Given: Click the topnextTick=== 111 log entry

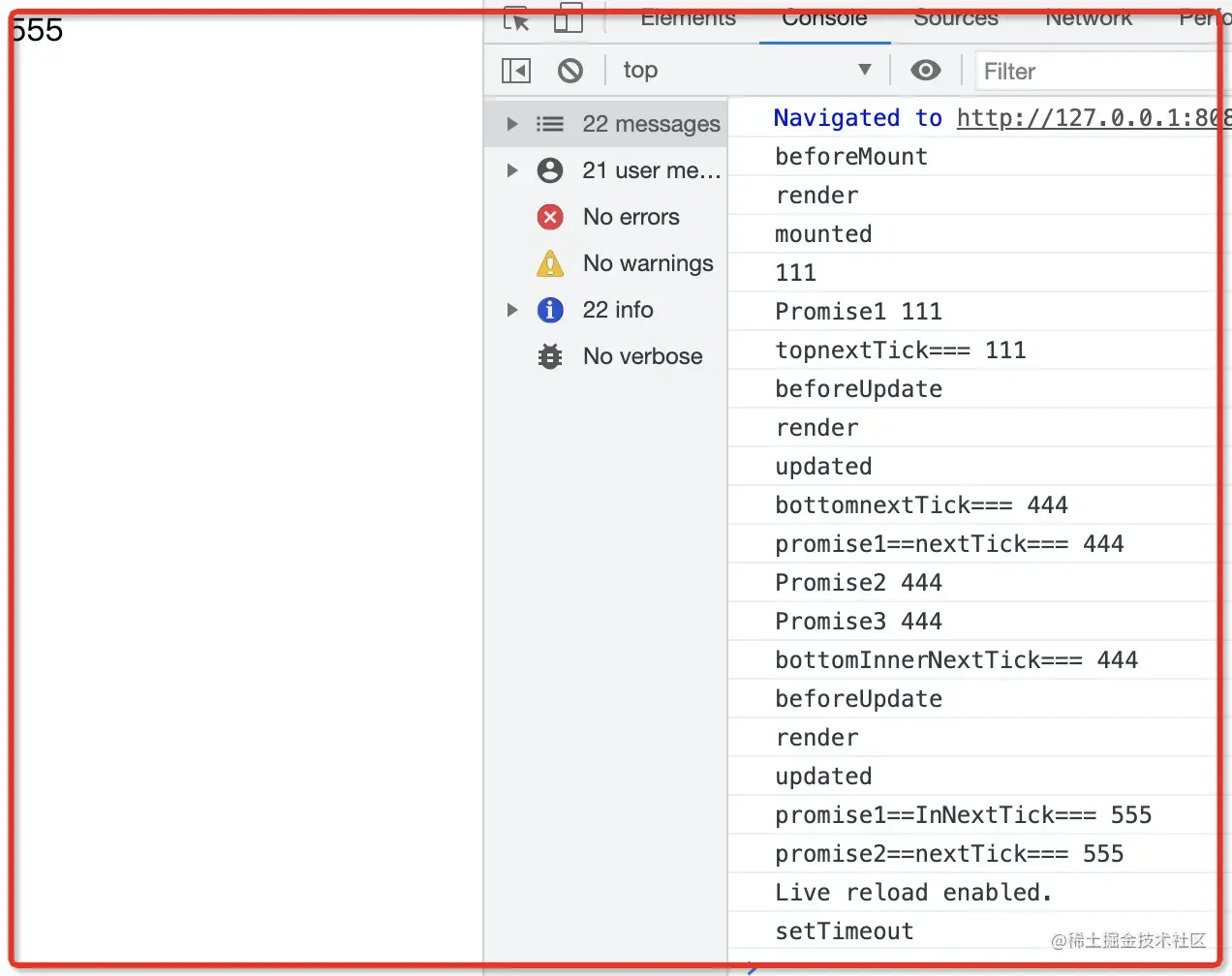Looking at the screenshot, I should coord(978,351).
